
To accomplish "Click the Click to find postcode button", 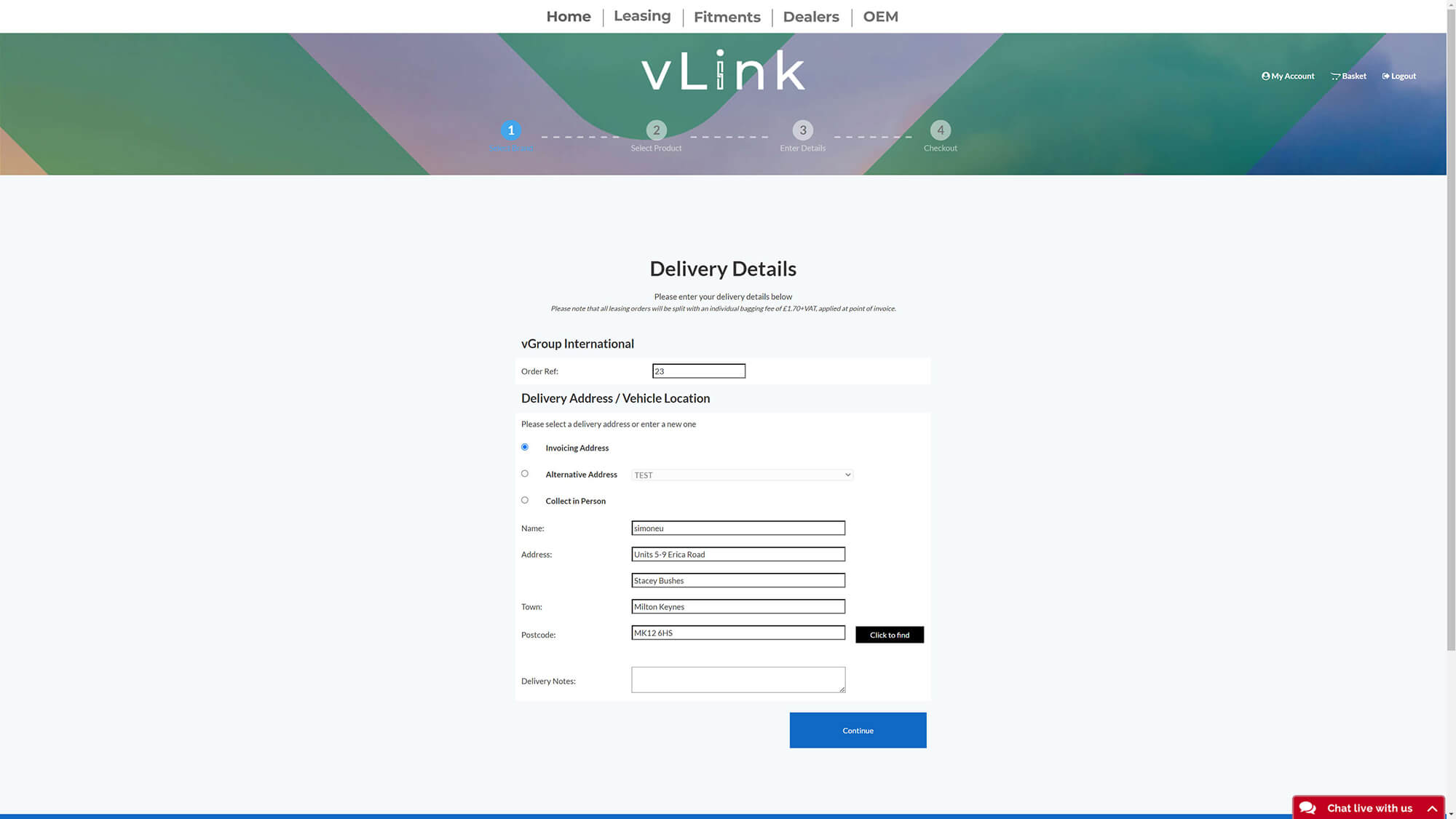I will click(x=889, y=635).
